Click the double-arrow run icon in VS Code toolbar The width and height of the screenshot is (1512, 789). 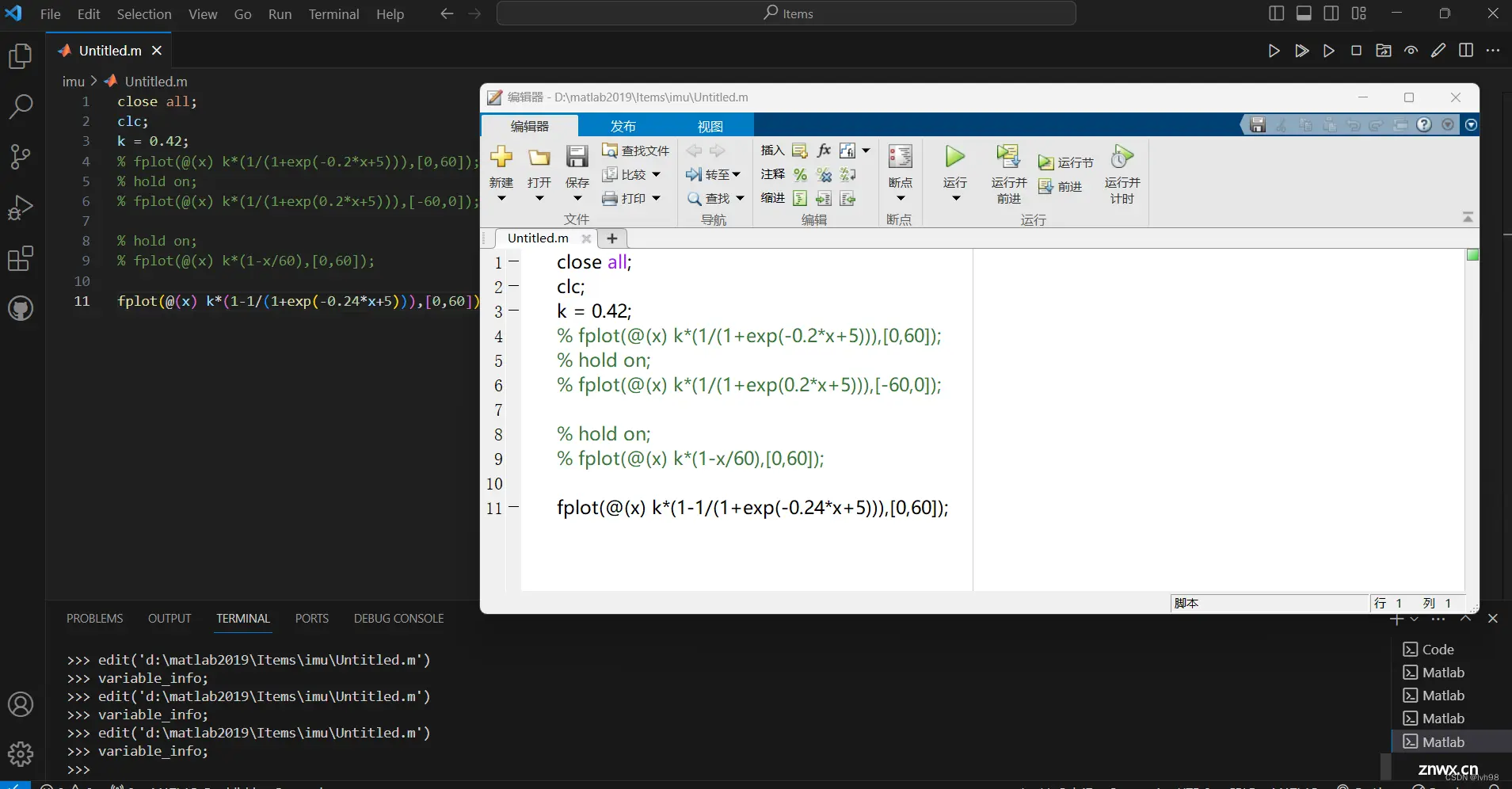(x=1301, y=51)
